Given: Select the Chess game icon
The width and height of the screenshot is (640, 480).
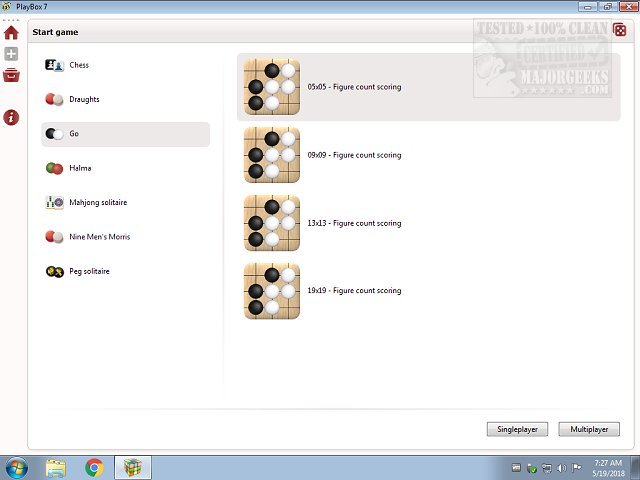Looking at the screenshot, I should pyautogui.click(x=54, y=65).
